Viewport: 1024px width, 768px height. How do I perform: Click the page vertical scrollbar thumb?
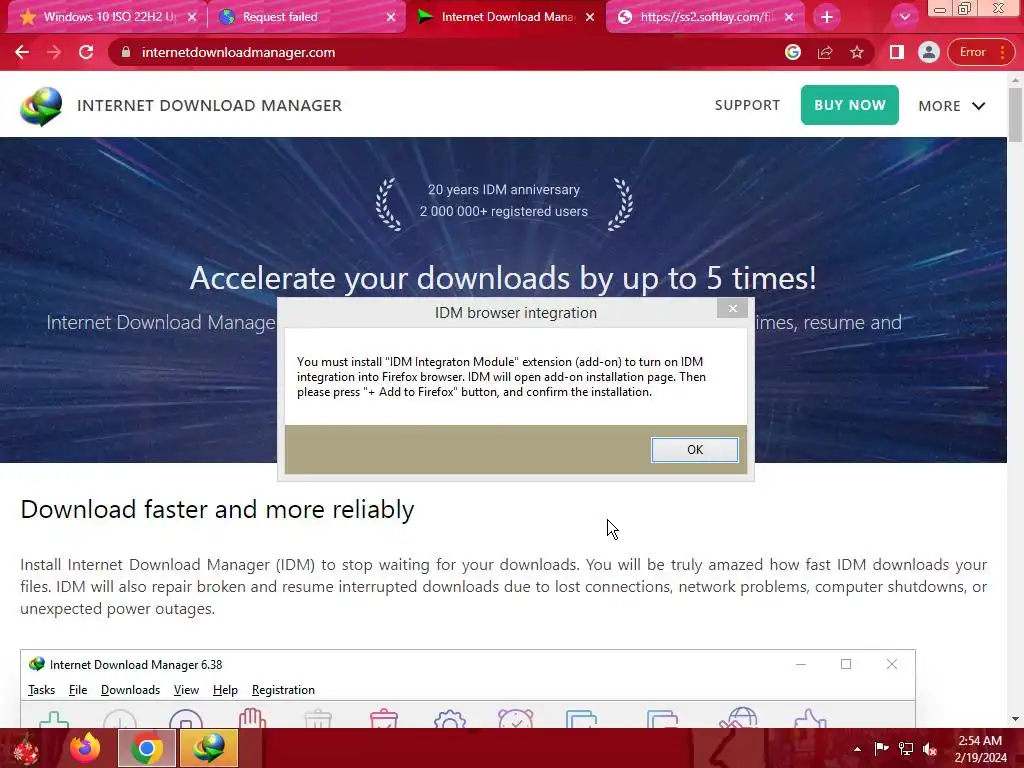pyautogui.click(x=1015, y=114)
